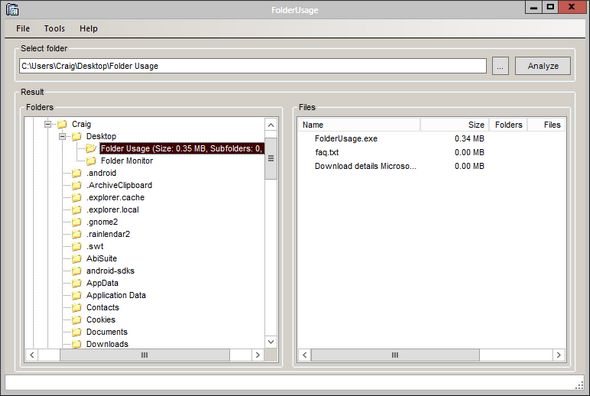Click the browse folder ellipsis button
This screenshot has height=396, width=590.
tap(500, 66)
